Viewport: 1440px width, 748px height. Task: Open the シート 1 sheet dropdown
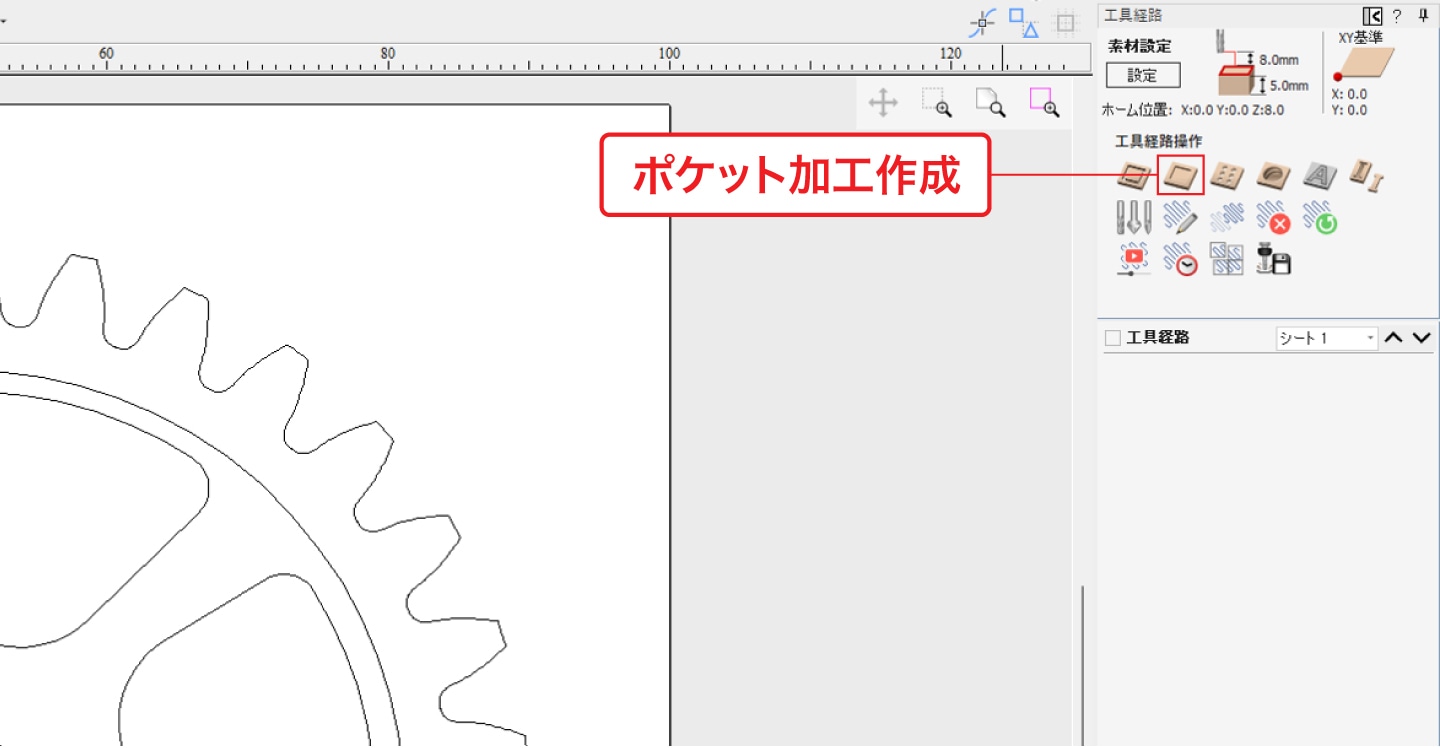(x=1326, y=338)
